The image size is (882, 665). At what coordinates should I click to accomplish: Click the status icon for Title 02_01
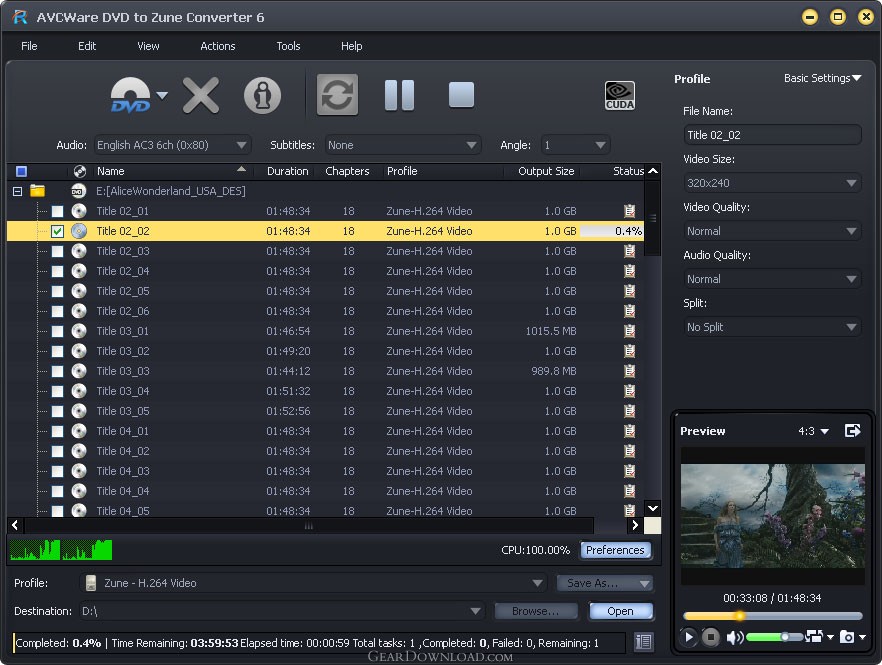629,211
